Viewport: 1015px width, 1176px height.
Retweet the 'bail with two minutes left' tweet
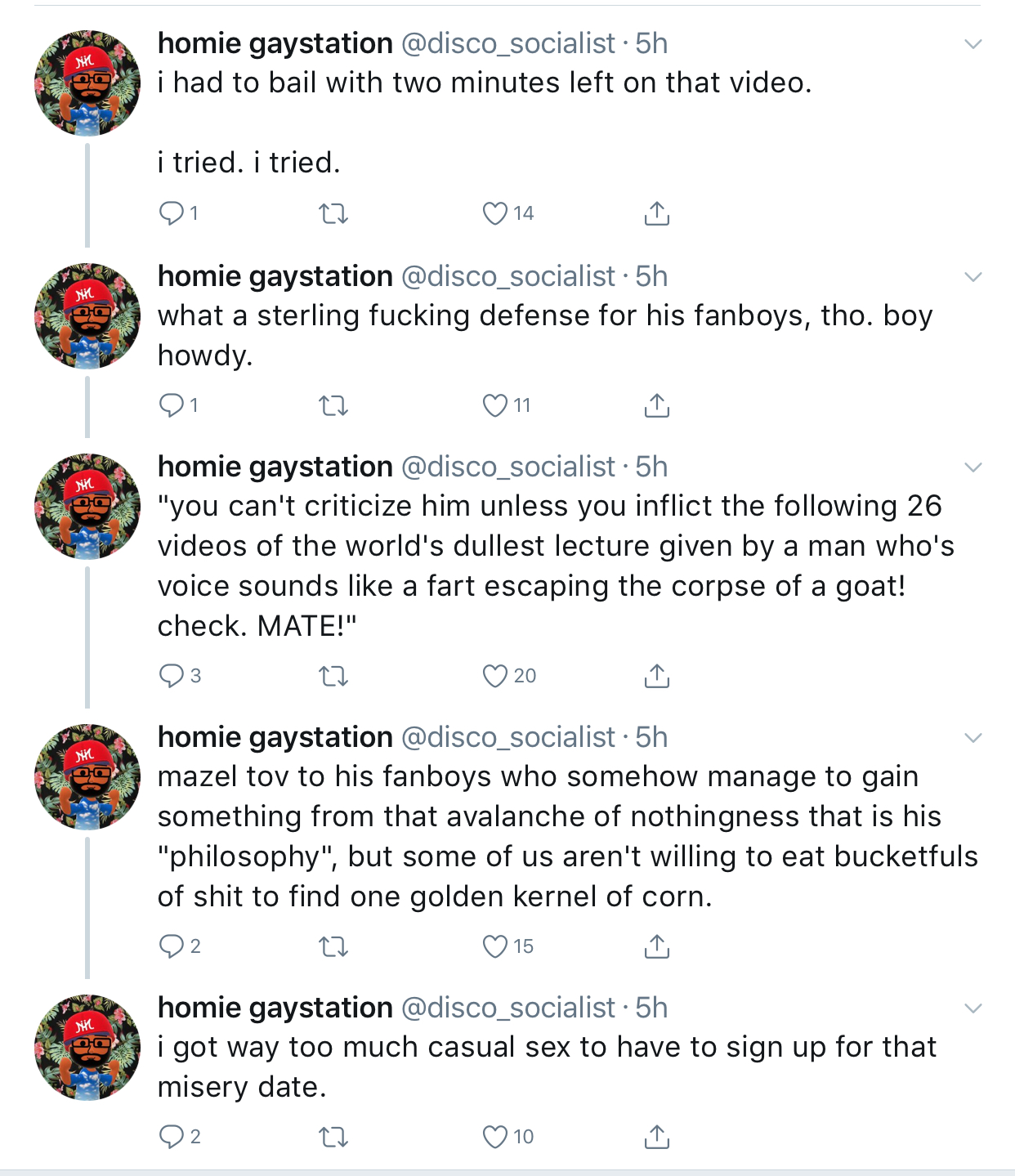click(333, 214)
